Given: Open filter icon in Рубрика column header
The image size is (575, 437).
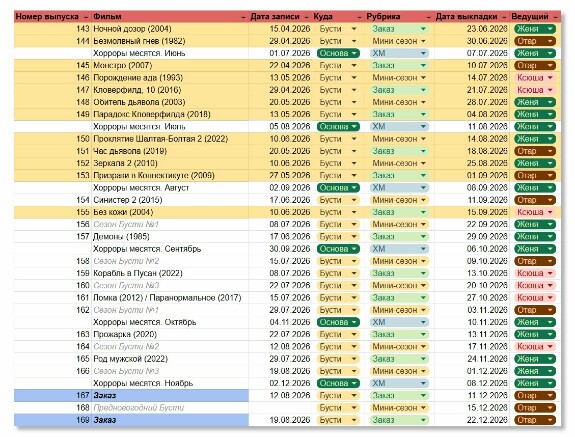Looking at the screenshot, I should pyautogui.click(x=428, y=17).
